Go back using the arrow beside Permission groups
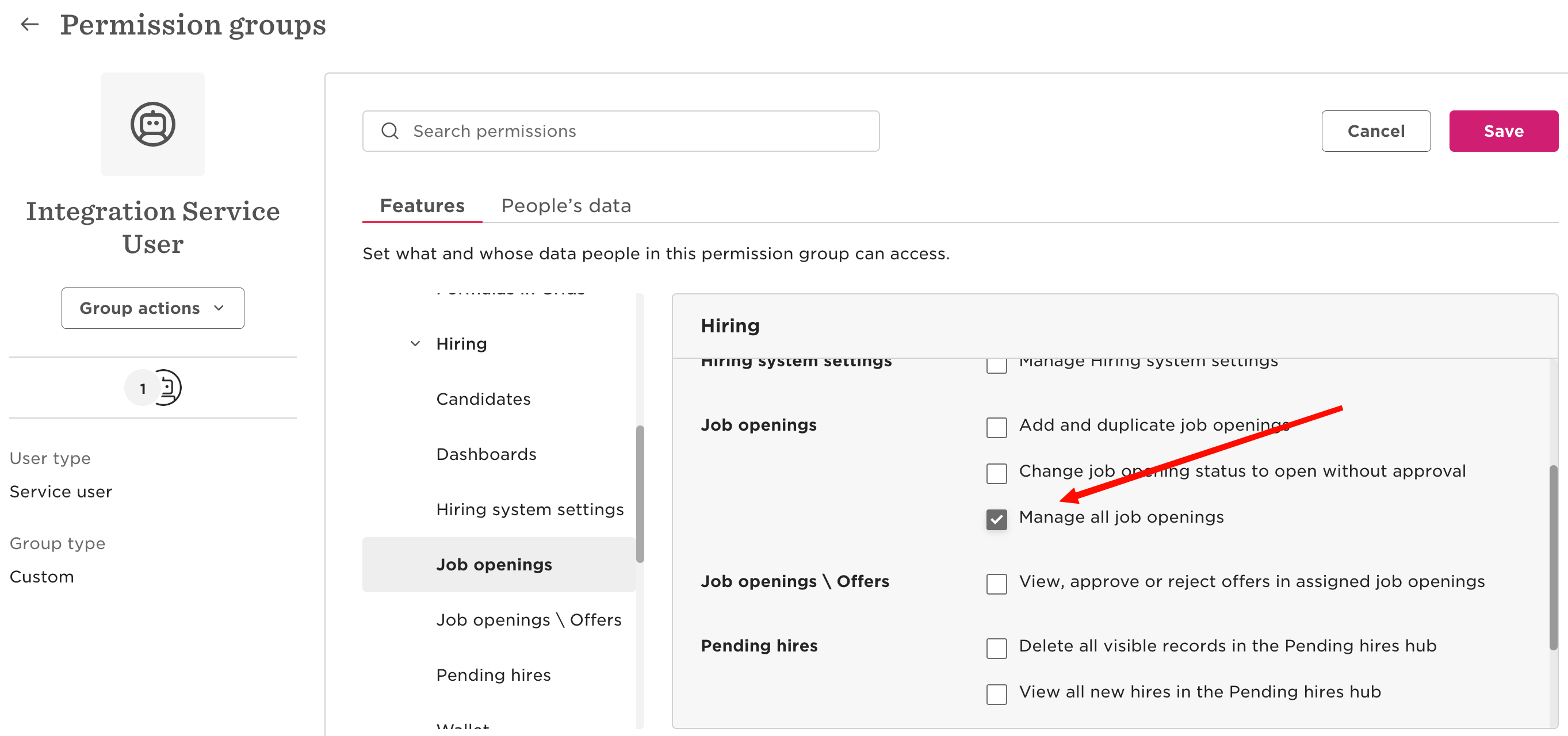The image size is (1568, 736). coord(29,24)
